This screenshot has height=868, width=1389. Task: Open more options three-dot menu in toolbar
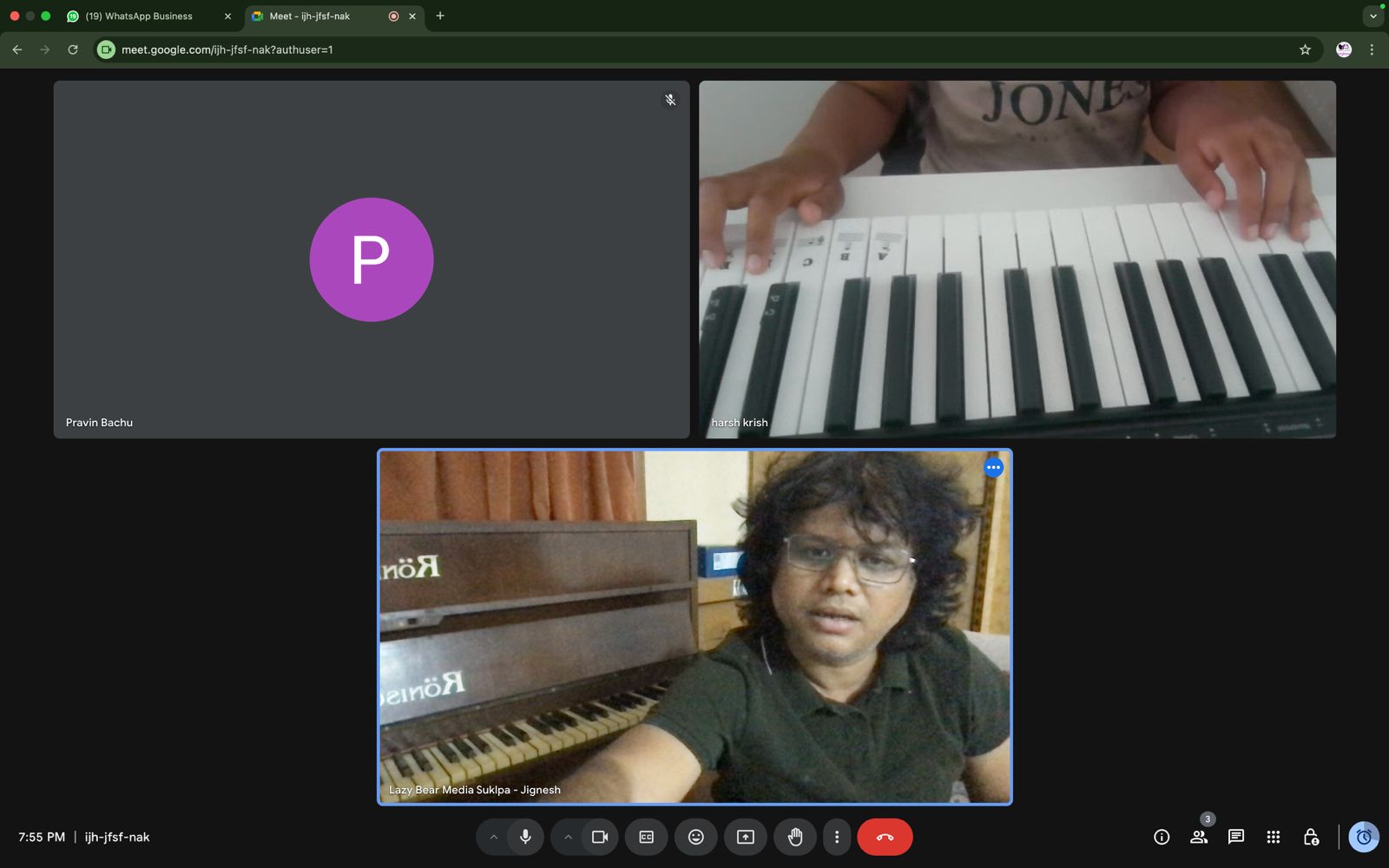tap(837, 837)
